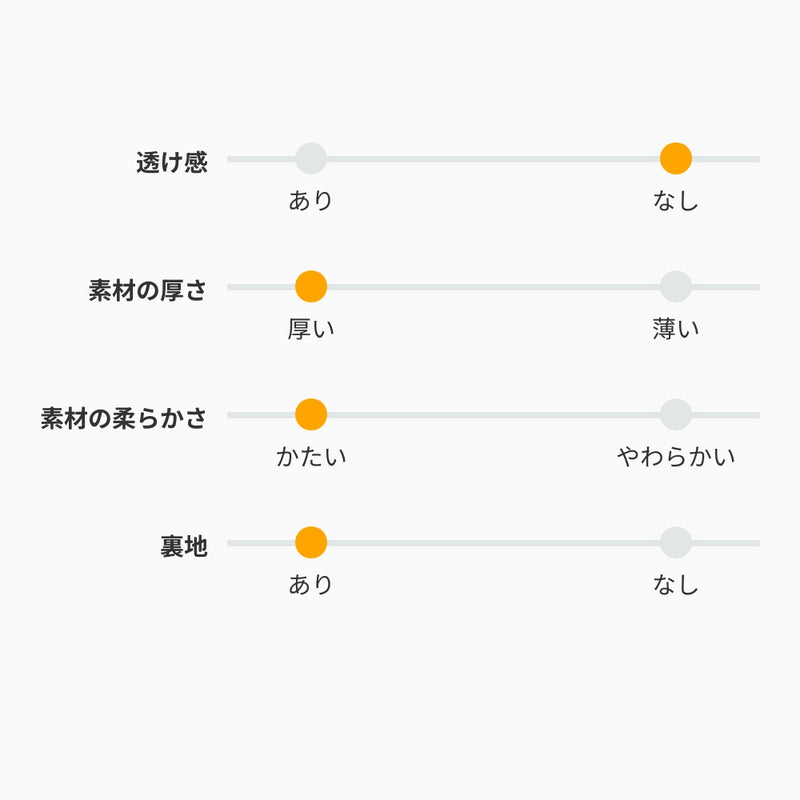Screen dimensions: 800x800
Task: Click the middle of the 透け感 slider track
Action: [x=493, y=159]
